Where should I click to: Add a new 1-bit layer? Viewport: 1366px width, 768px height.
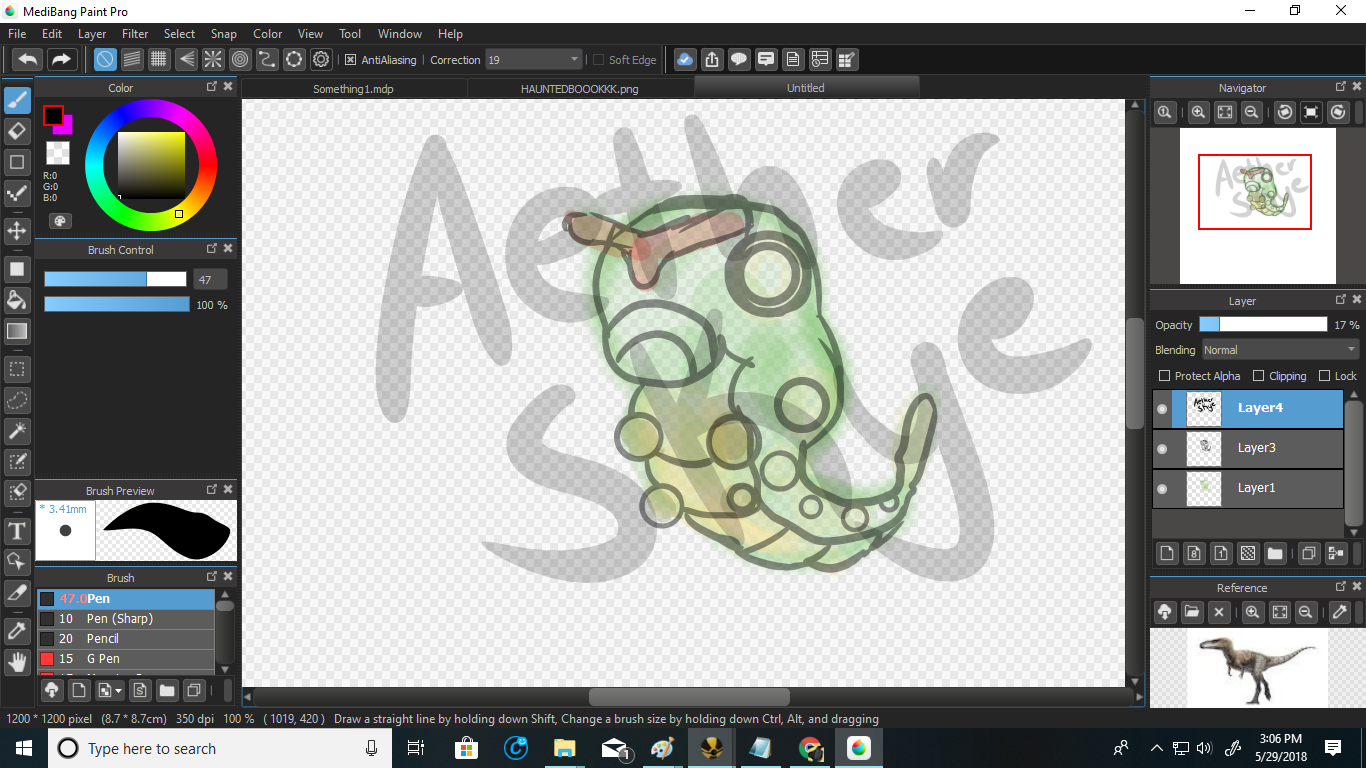(1220, 553)
